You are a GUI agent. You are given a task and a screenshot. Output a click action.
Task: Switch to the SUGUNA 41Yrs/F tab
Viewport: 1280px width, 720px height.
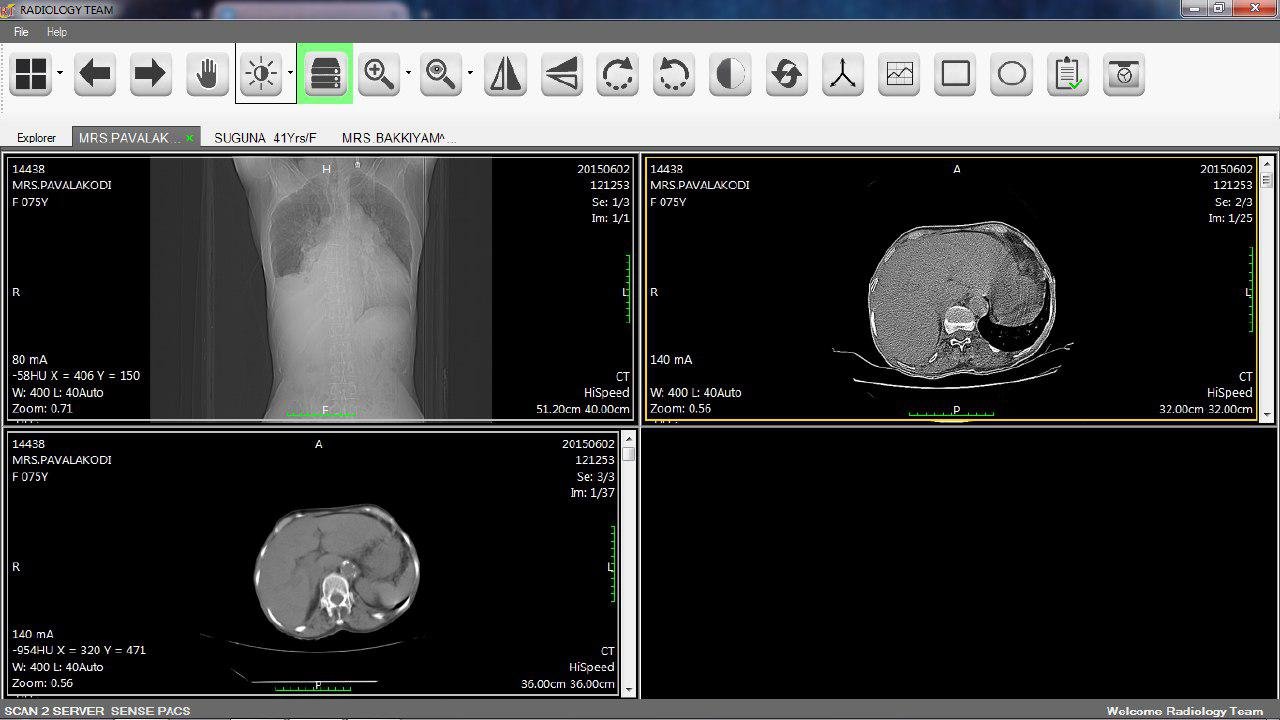pos(265,138)
